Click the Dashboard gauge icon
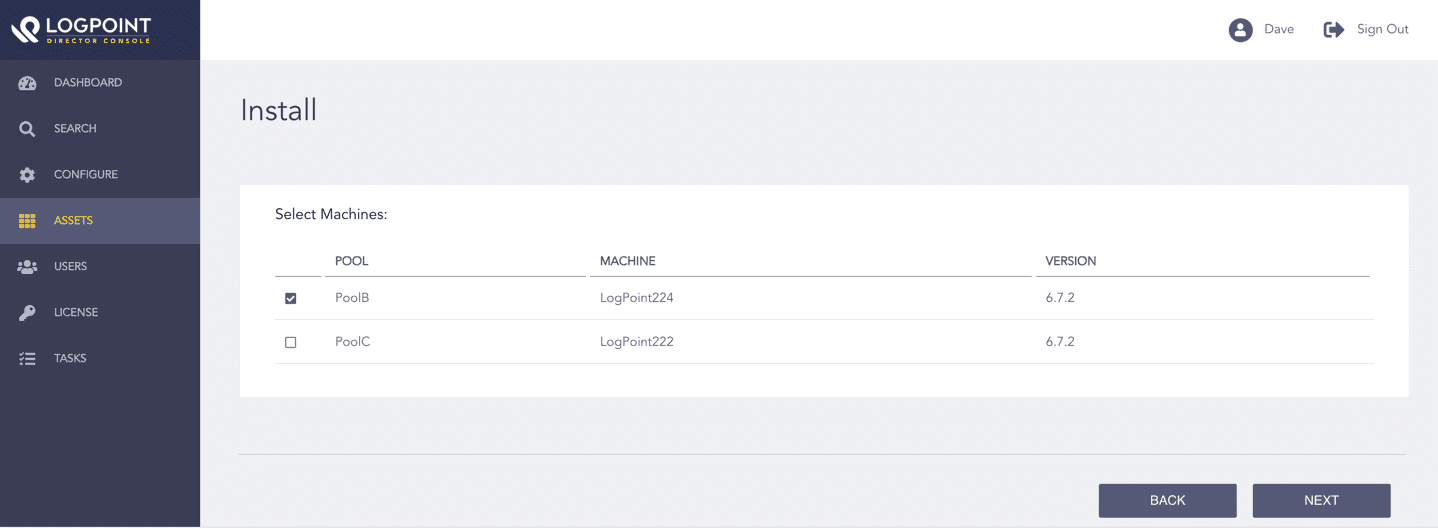The image size is (1438, 529). (x=28, y=83)
